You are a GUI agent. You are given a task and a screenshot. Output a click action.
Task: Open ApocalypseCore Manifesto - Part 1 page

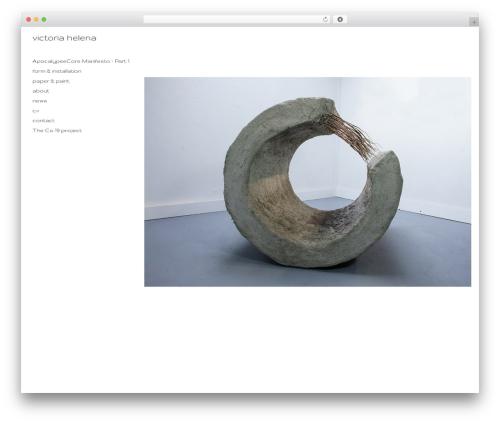tap(81, 61)
